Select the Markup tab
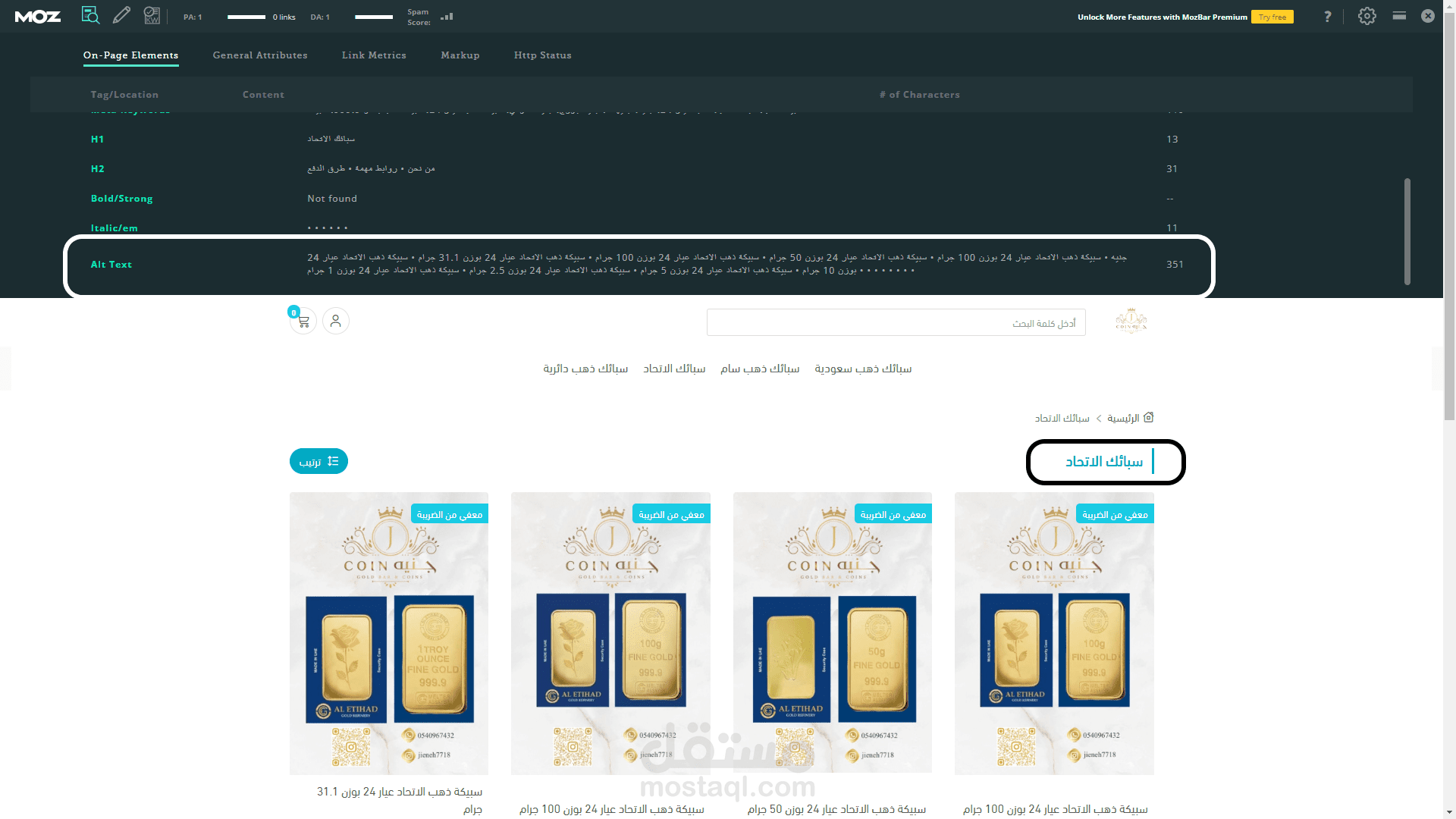 coord(460,55)
